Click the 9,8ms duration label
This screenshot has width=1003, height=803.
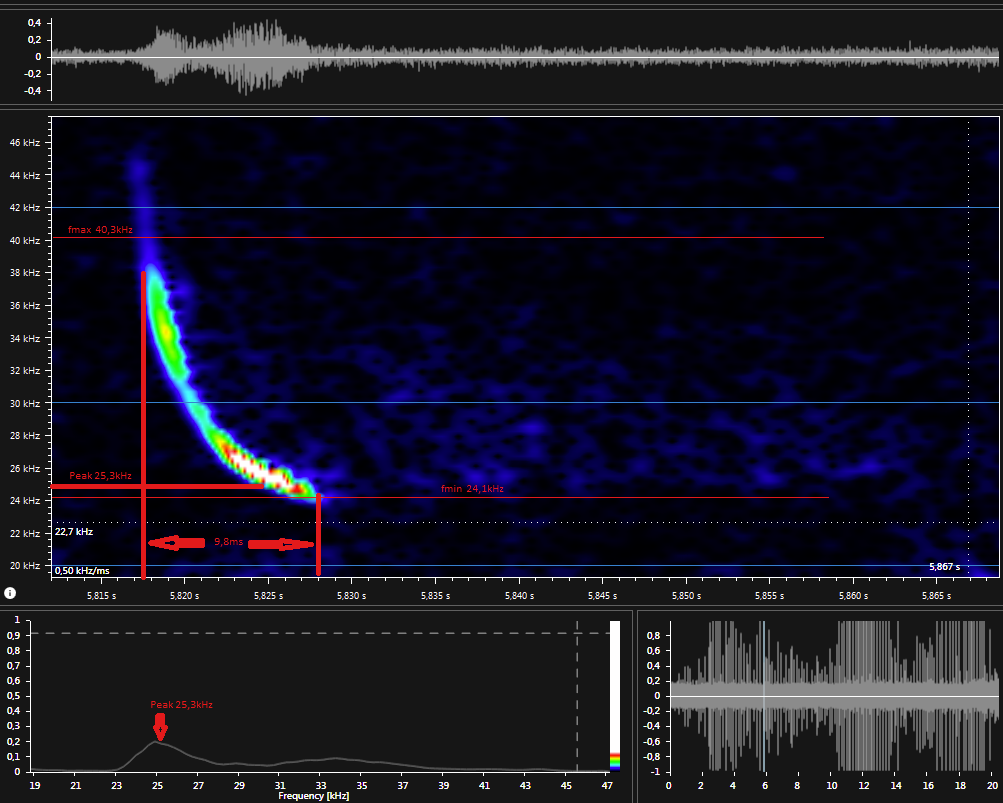pyautogui.click(x=229, y=542)
